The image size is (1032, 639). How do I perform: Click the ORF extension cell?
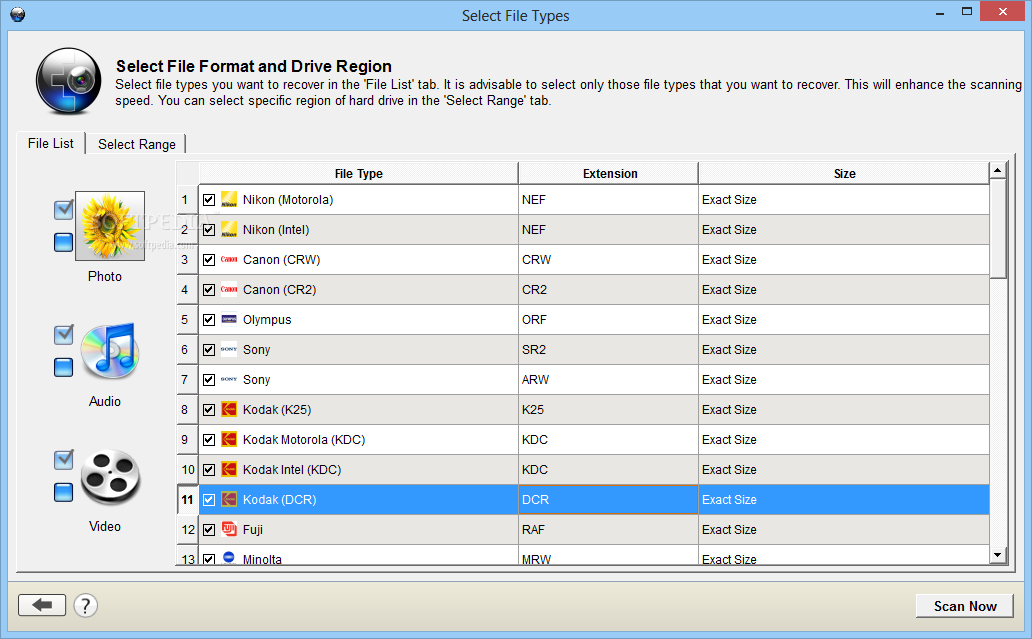tap(608, 320)
